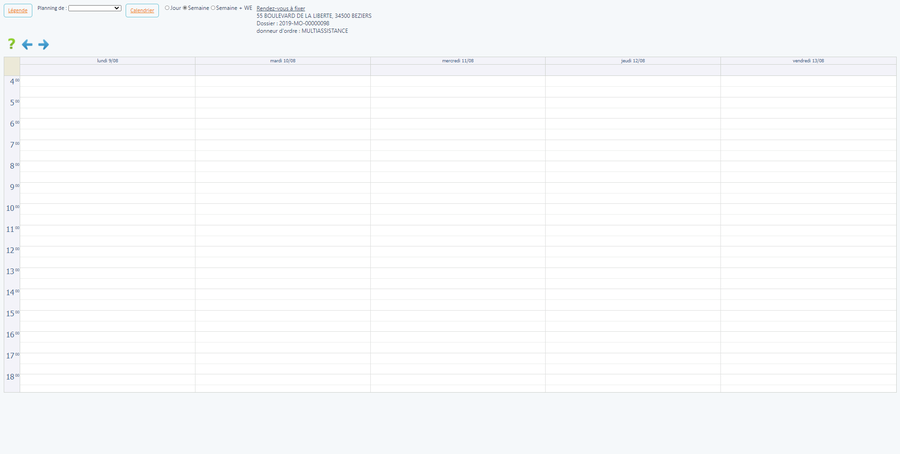This screenshot has width=900, height=454.
Task: Advance to next week with right arrow
Action: click(x=44, y=45)
